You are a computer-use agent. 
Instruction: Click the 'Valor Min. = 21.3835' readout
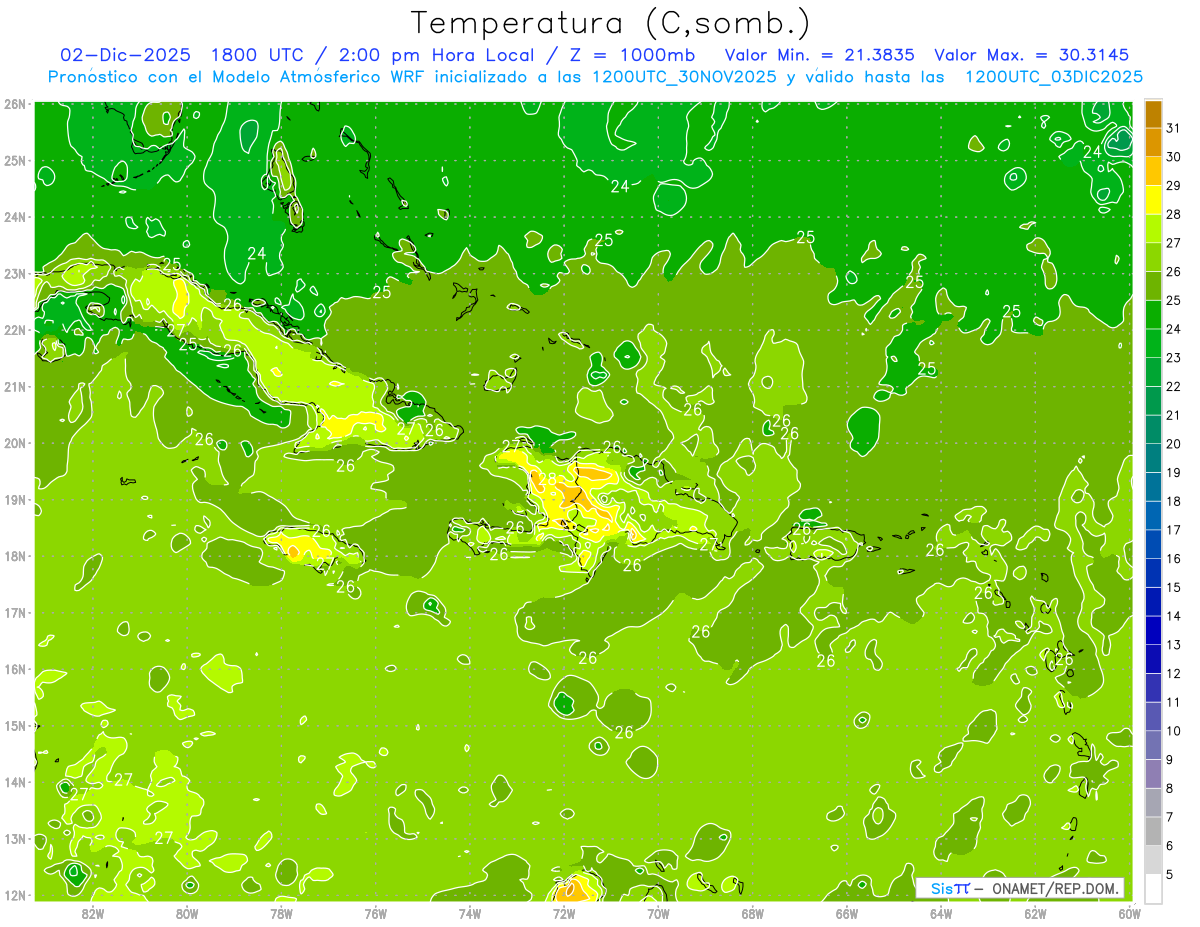point(819,55)
